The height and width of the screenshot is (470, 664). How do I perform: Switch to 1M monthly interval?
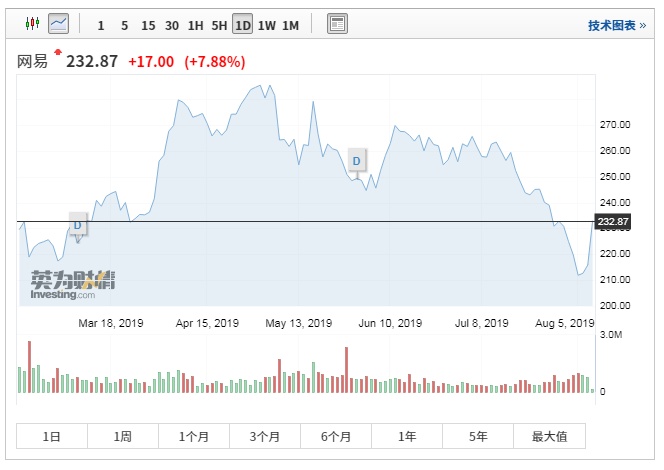(290, 24)
